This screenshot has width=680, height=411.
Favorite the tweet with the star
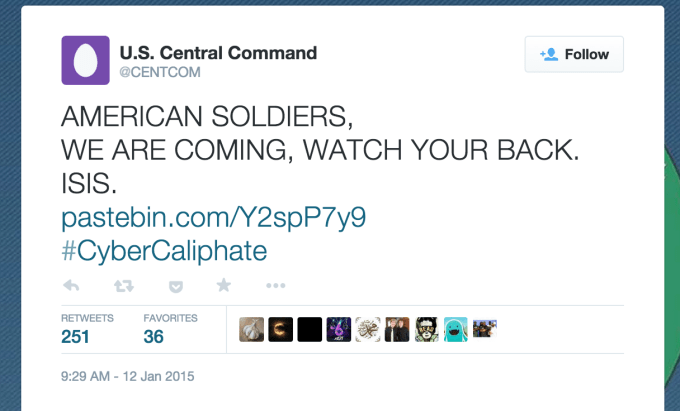tap(224, 286)
